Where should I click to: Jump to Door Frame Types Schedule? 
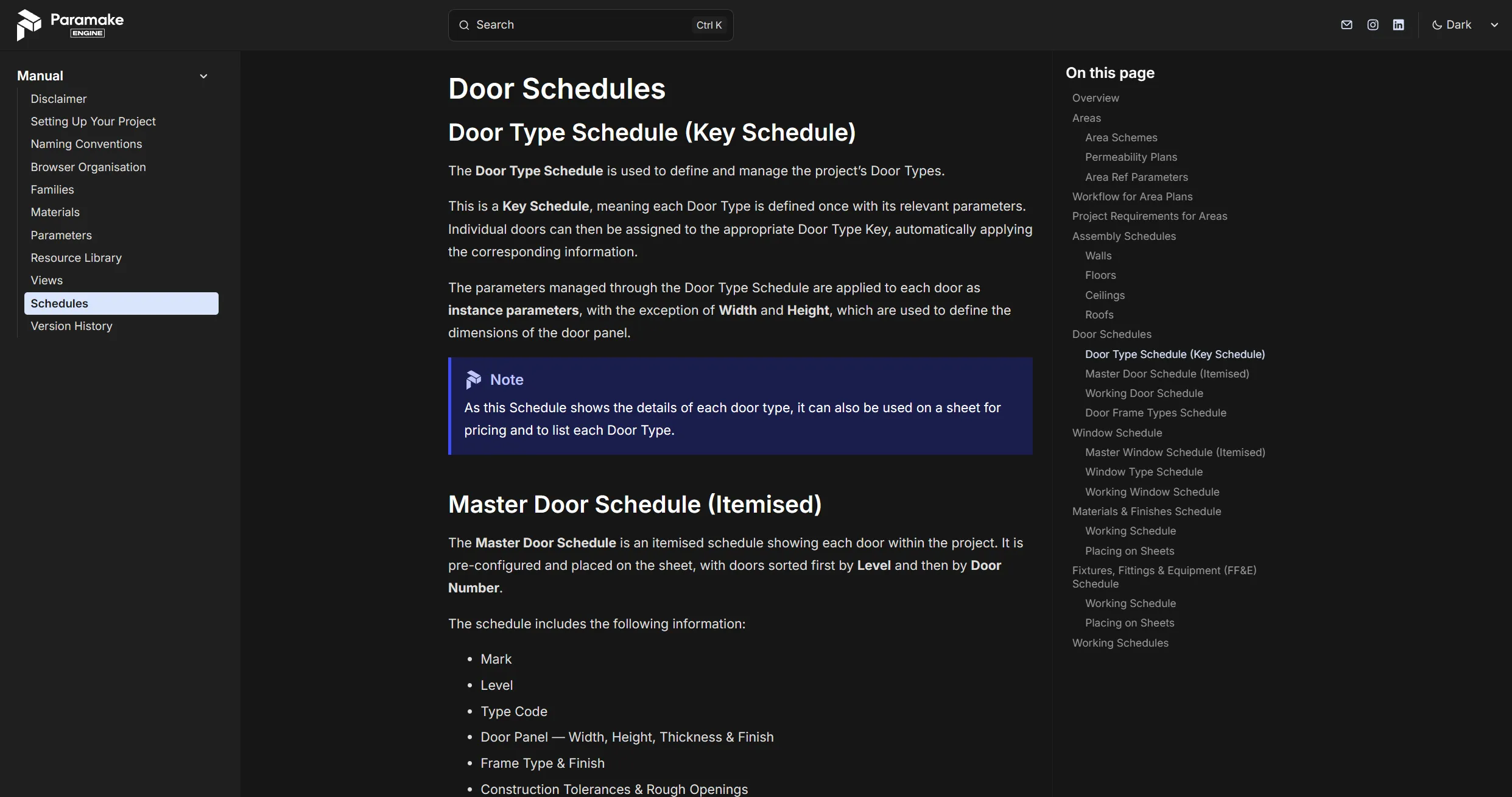coord(1156,413)
